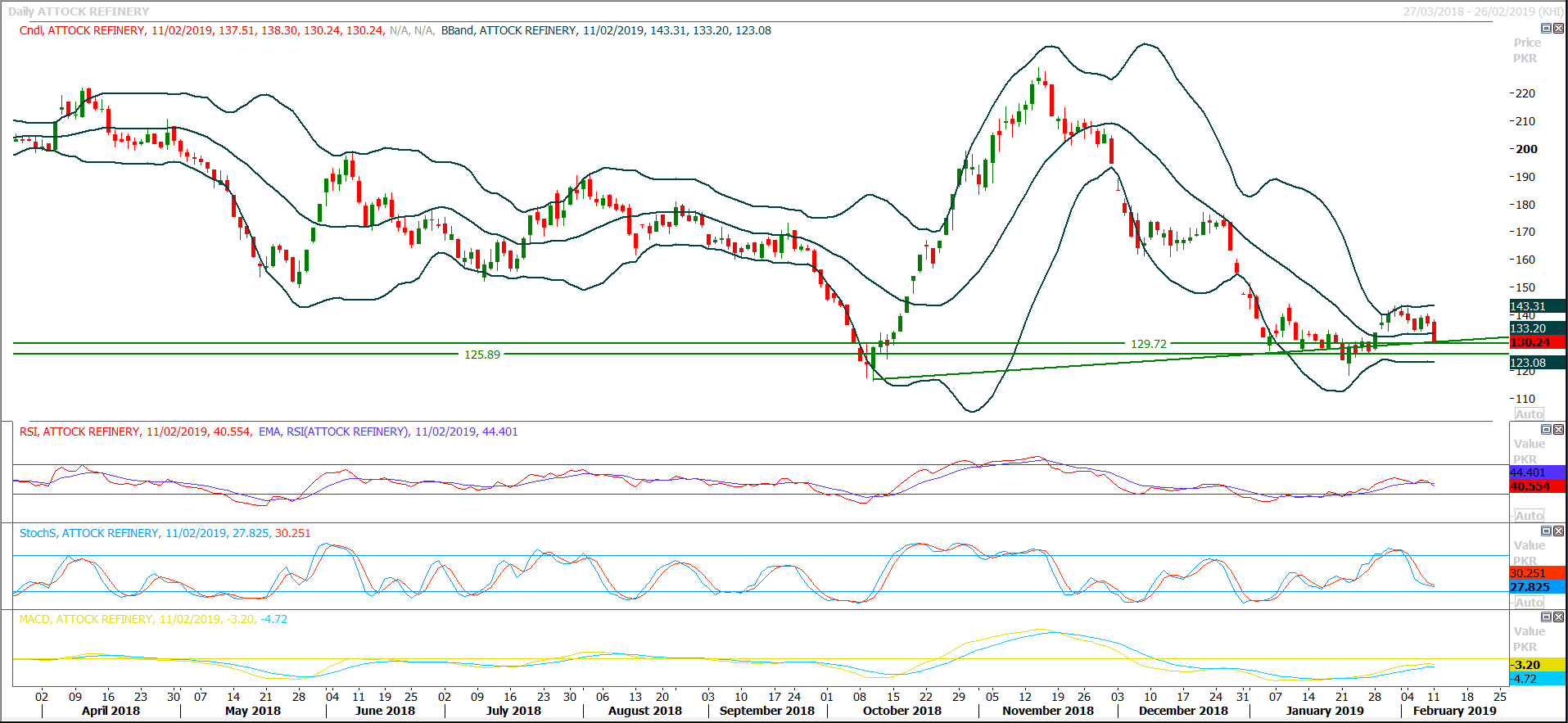Click the 125.89 support line label
Viewport: 1568px width, 723px height.
(x=482, y=355)
